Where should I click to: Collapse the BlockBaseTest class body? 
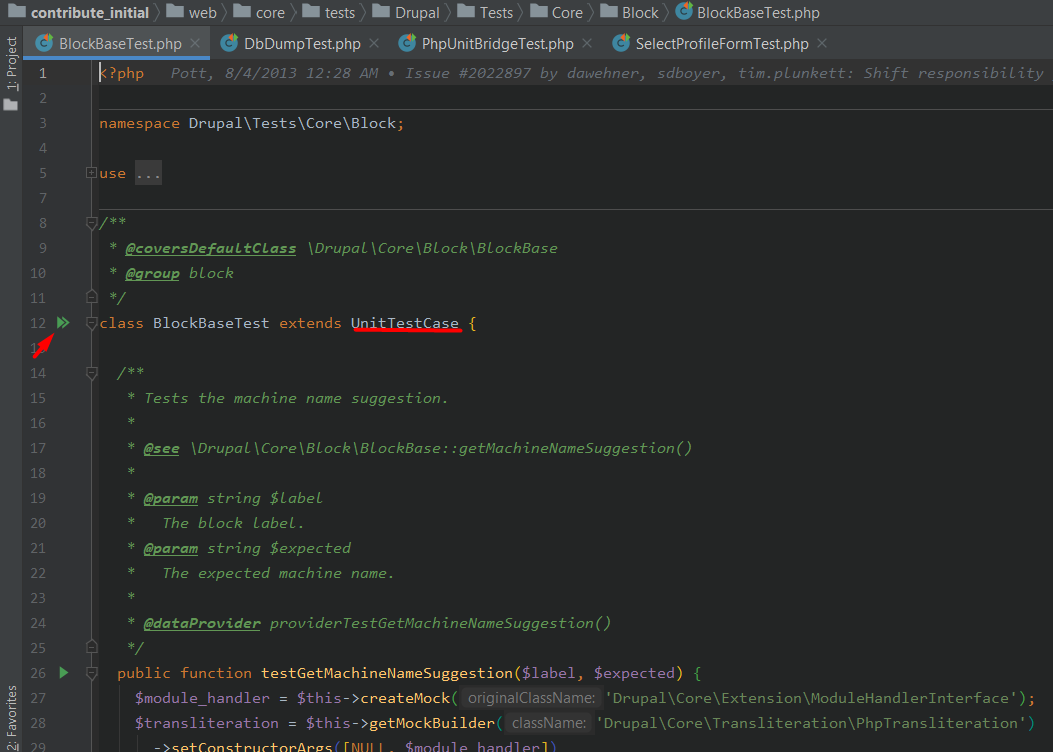click(92, 324)
